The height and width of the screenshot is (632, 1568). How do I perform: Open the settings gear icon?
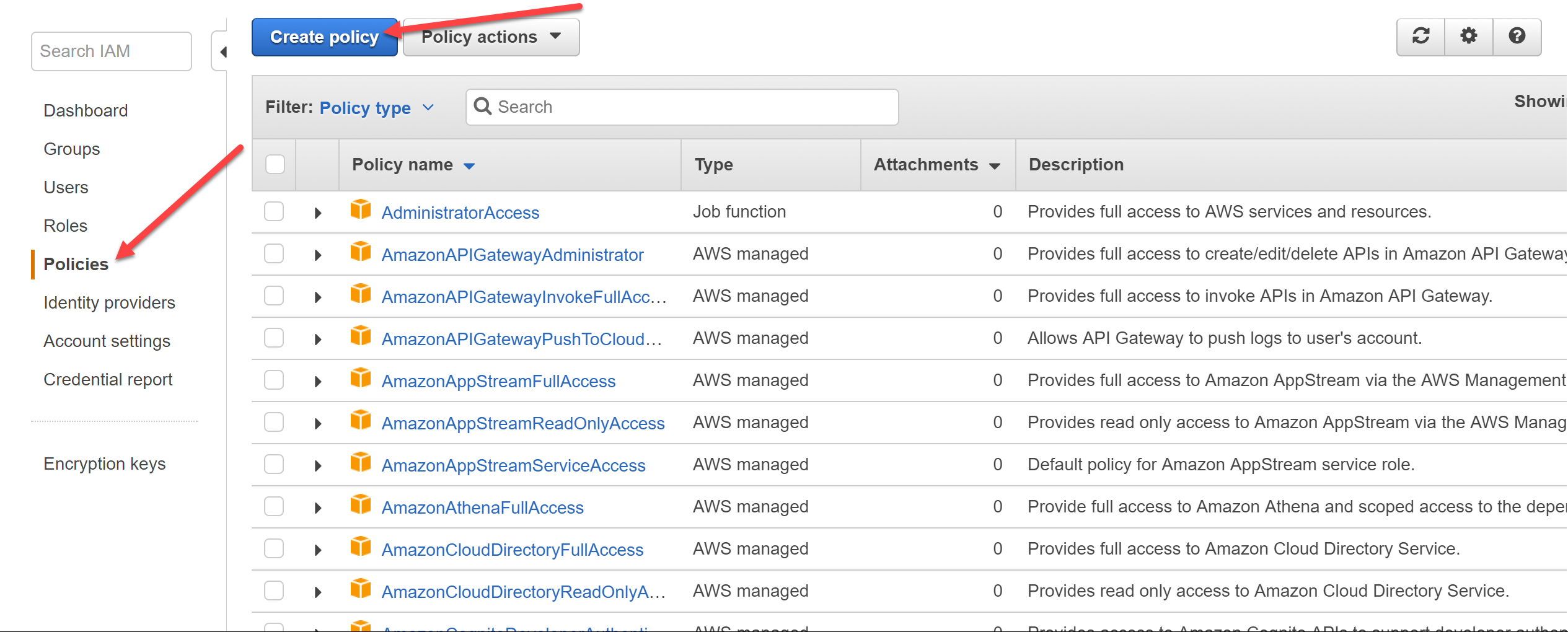coord(1468,37)
